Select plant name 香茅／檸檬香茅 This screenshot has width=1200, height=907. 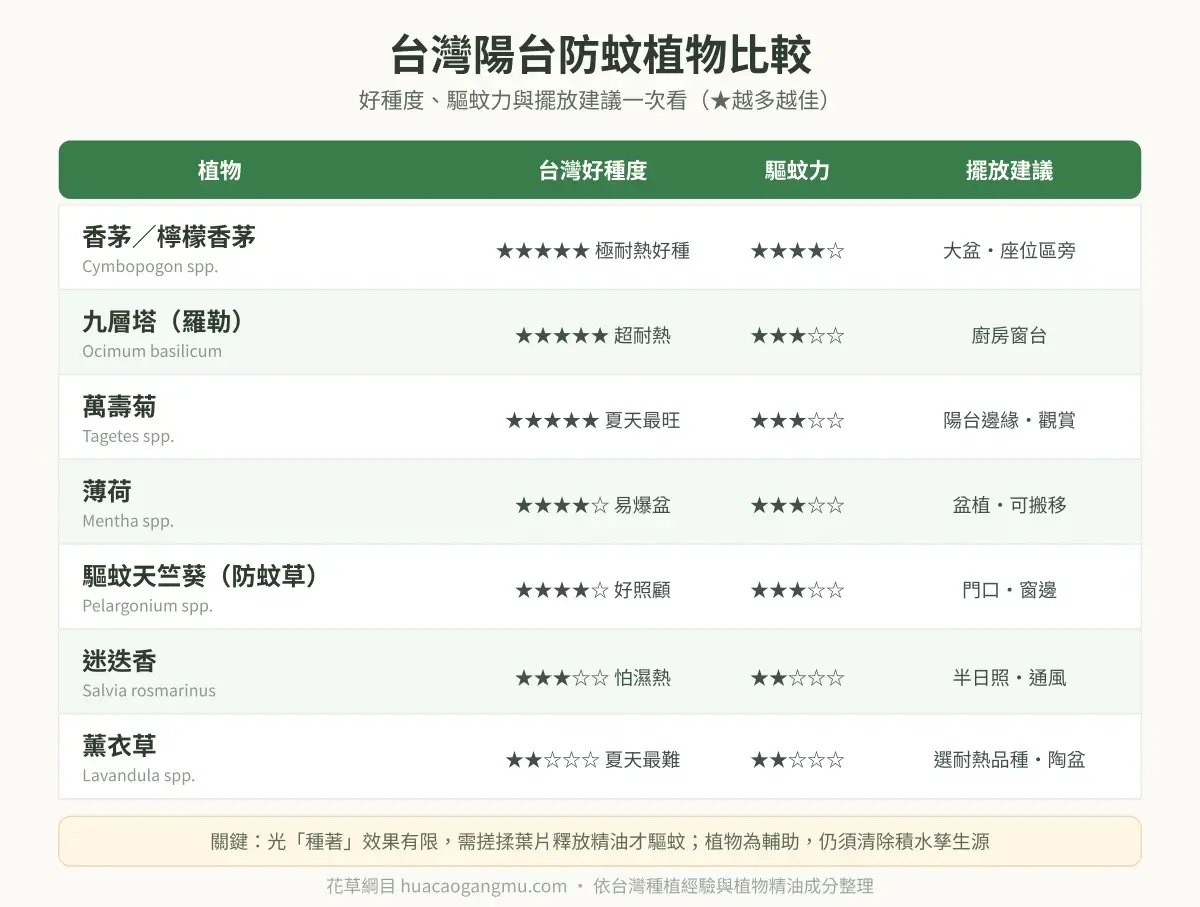pos(169,237)
